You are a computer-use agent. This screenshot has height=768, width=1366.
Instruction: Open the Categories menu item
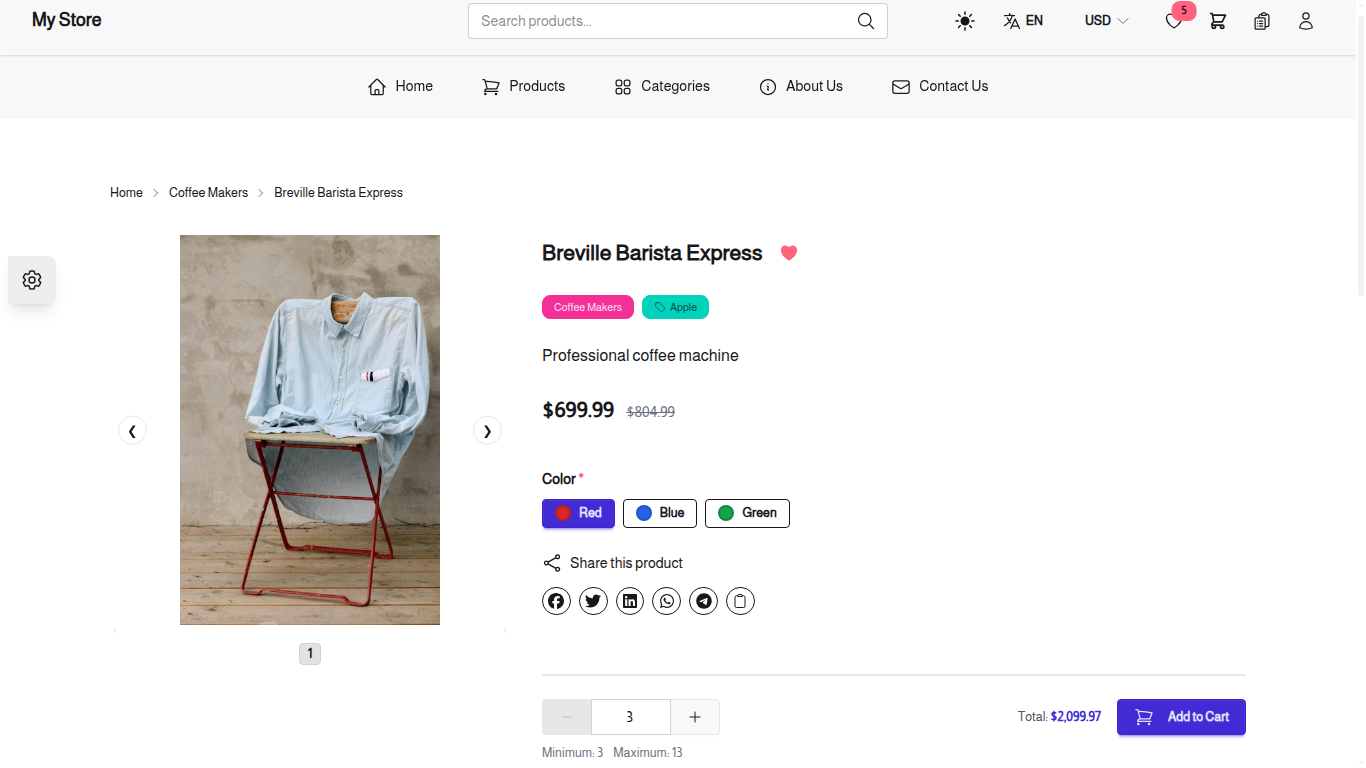pos(662,87)
